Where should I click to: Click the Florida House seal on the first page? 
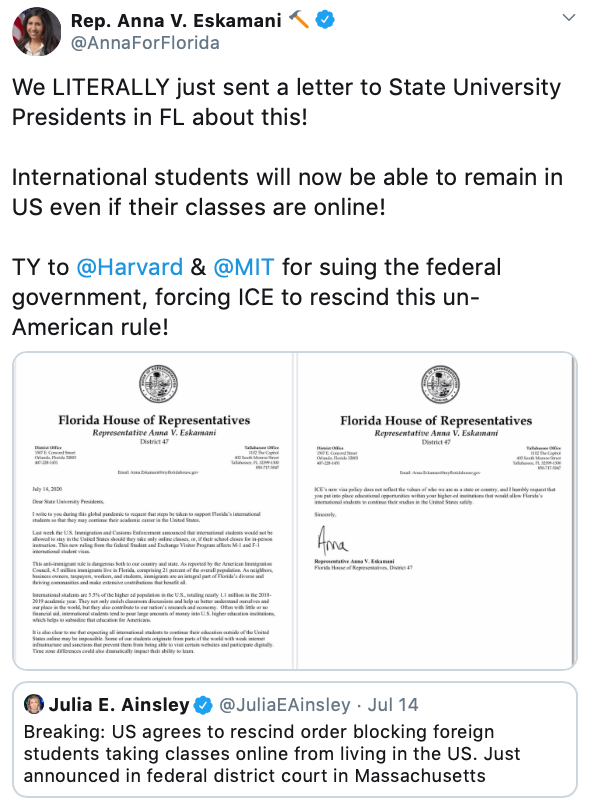159,384
